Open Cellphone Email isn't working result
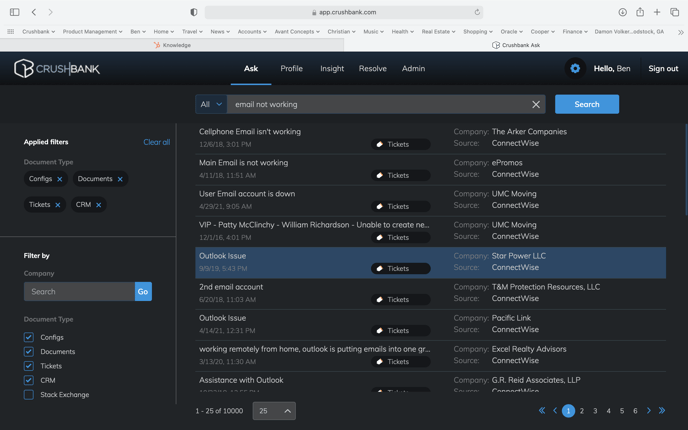 (430, 138)
